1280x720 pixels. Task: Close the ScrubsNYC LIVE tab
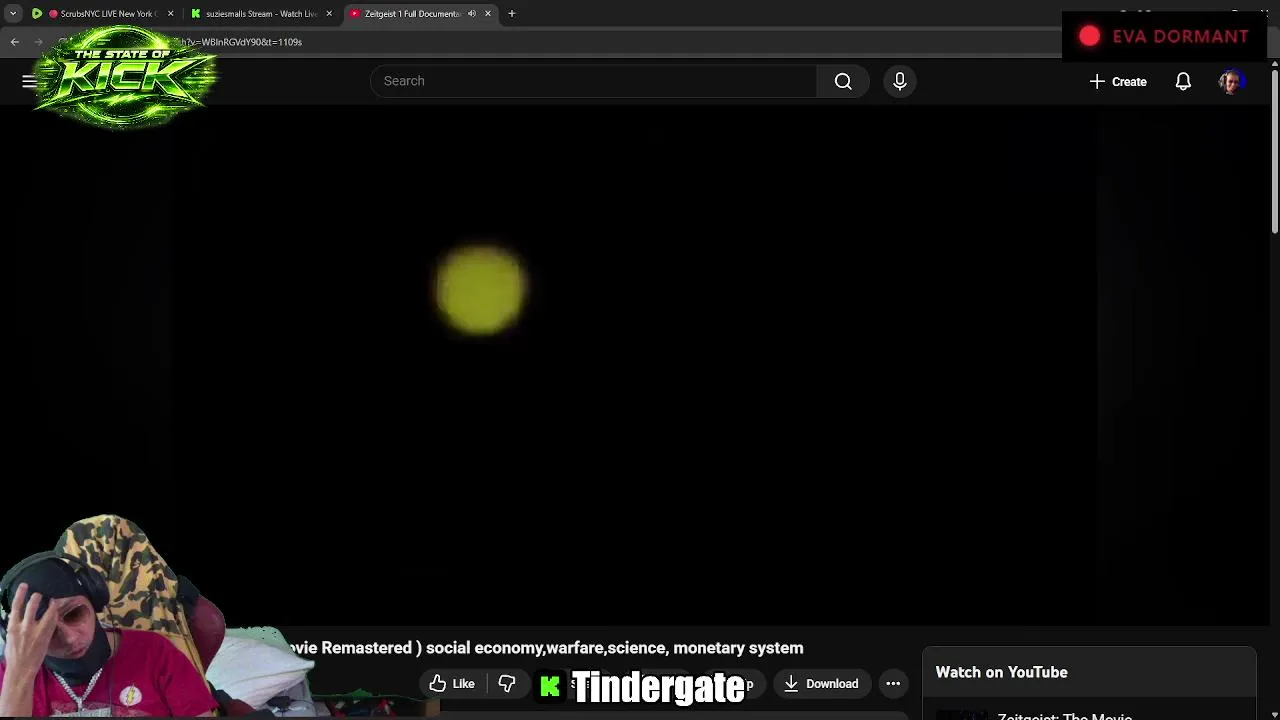[170, 14]
